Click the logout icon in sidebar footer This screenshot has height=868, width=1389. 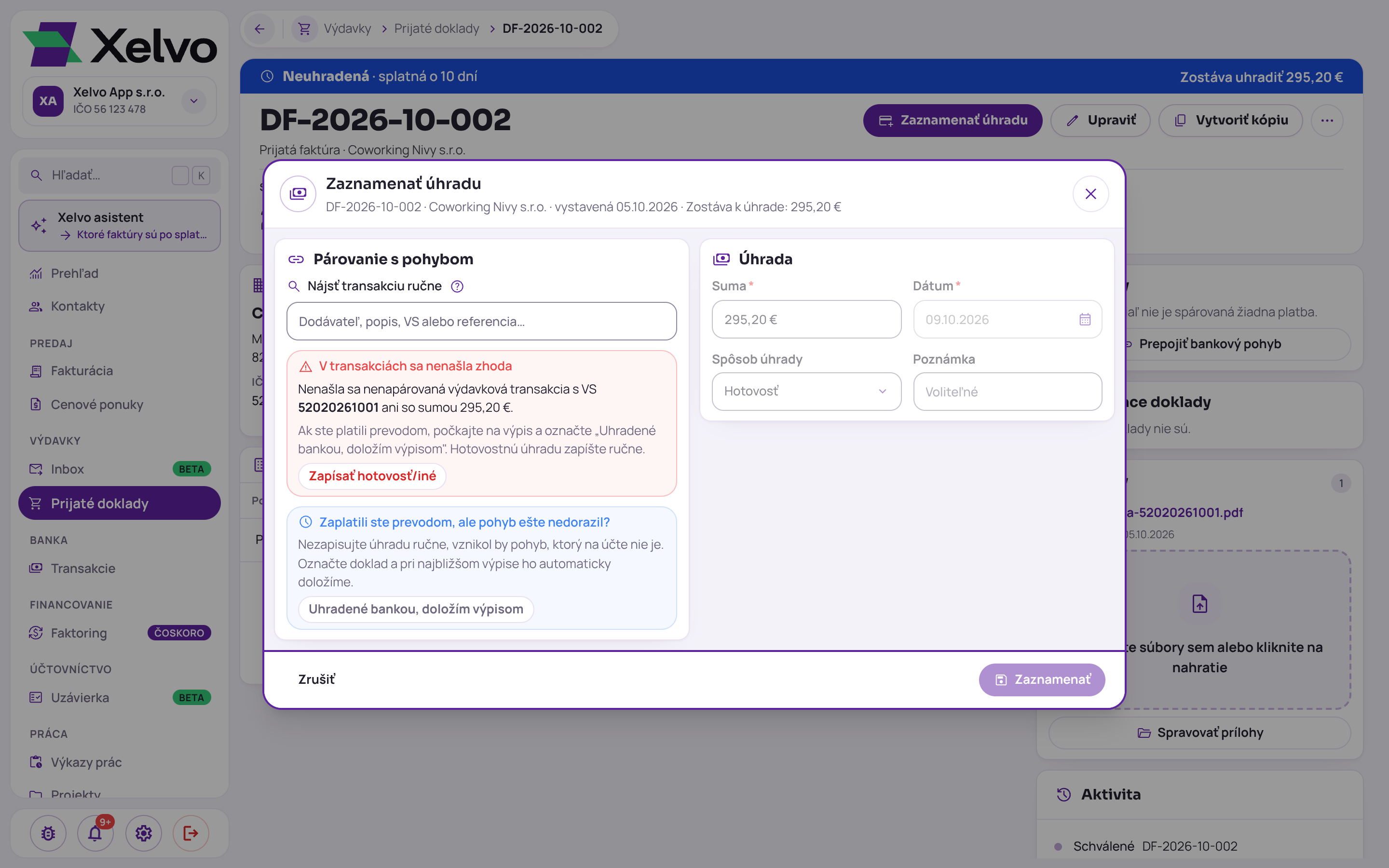(x=191, y=833)
